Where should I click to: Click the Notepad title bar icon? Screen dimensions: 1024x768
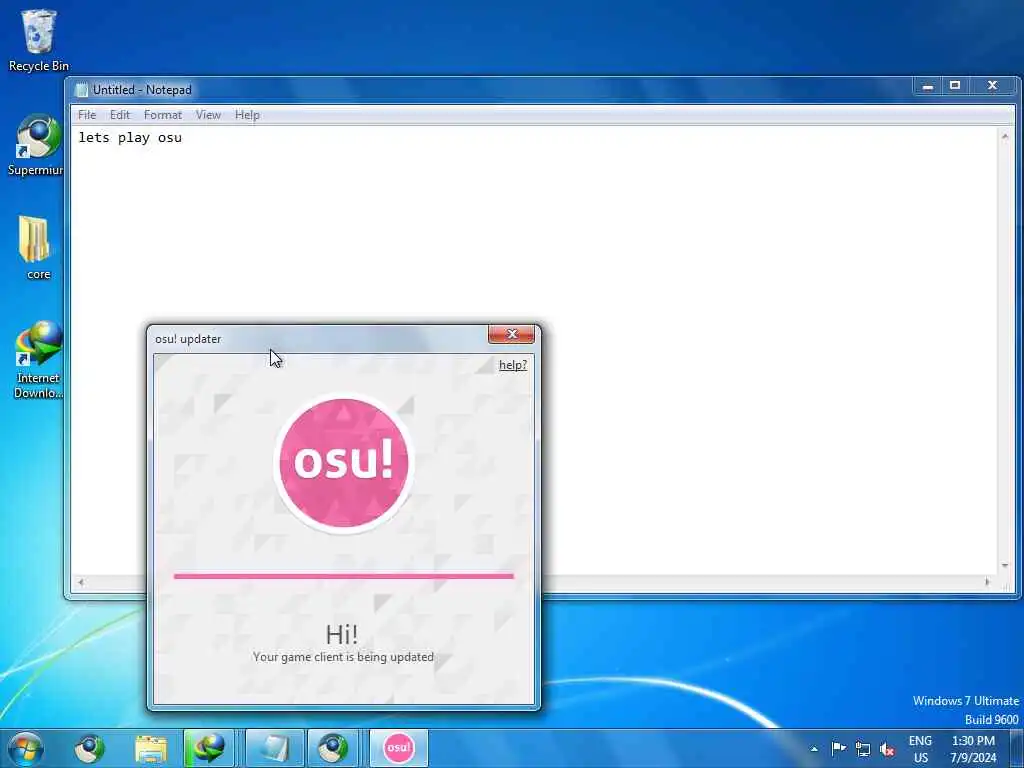click(x=81, y=90)
